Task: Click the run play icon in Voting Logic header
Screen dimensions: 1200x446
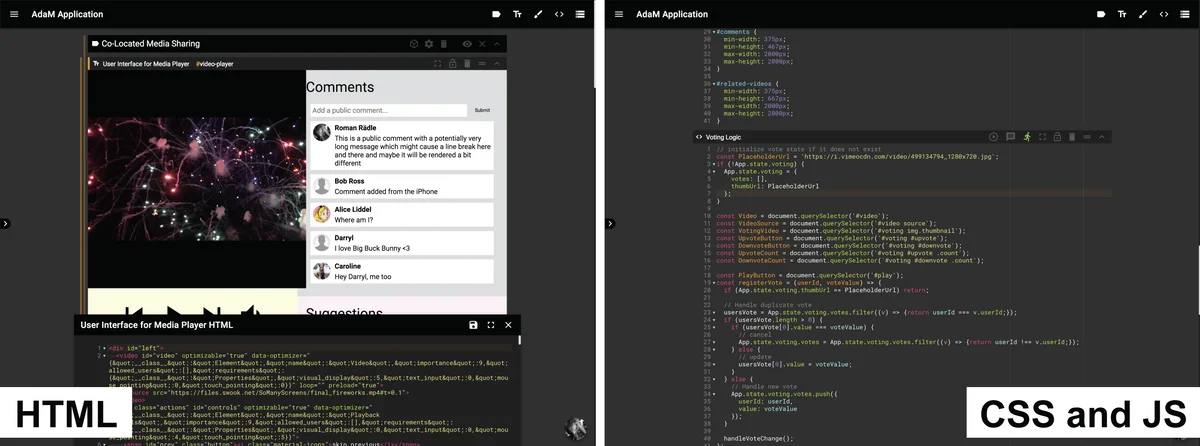Action: click(x=993, y=136)
